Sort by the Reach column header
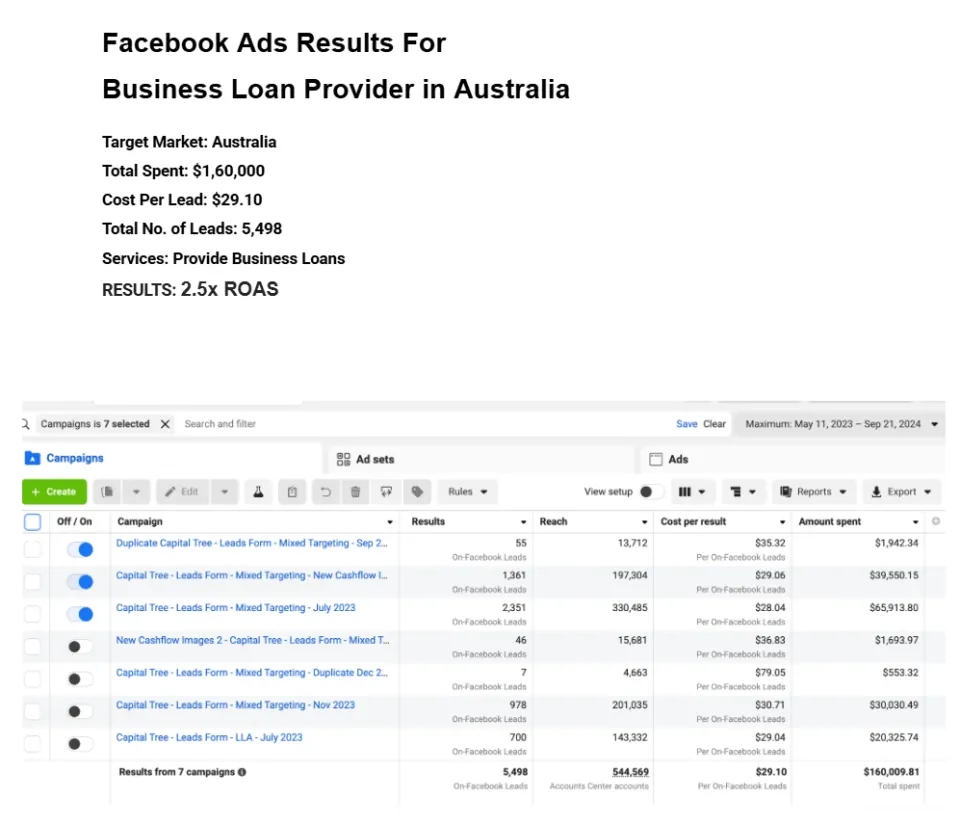Image resolution: width=960 pixels, height=824 pixels. [x=593, y=522]
